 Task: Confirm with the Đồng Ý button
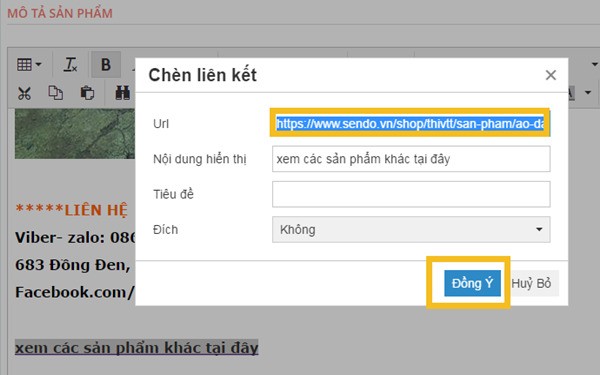(x=473, y=283)
